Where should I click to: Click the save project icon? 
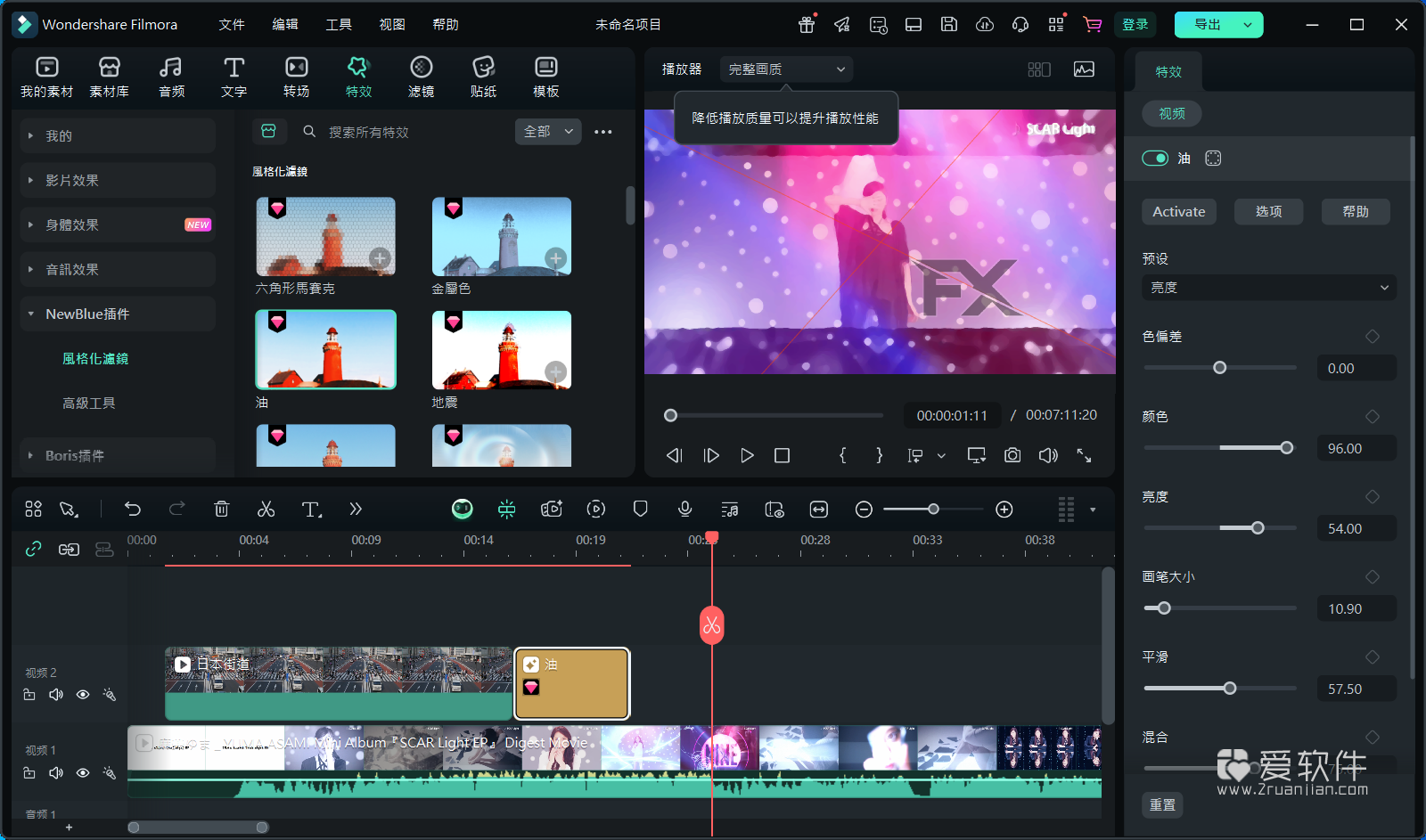coord(949,24)
